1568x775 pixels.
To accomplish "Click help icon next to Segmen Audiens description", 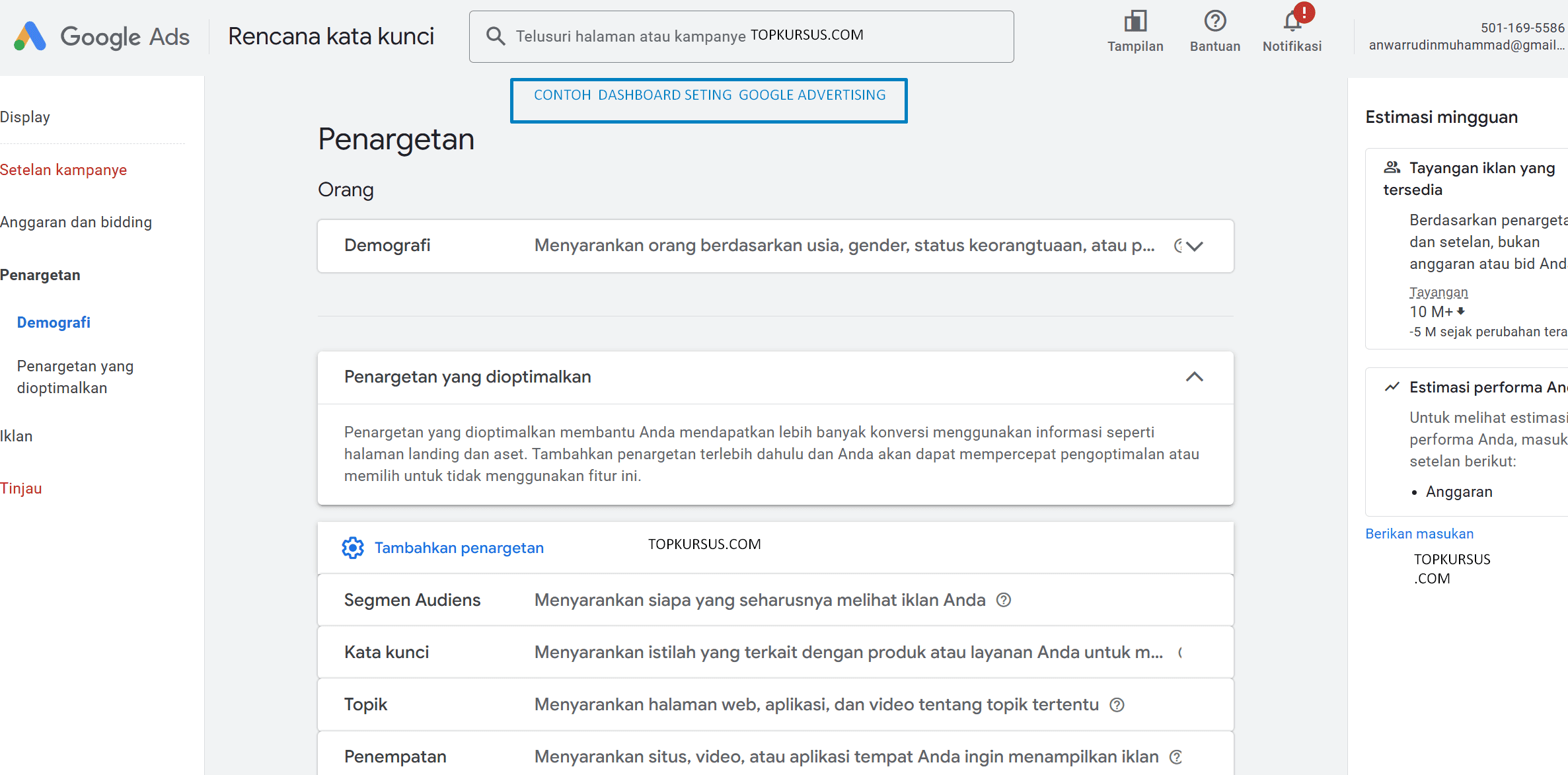I will point(1004,600).
